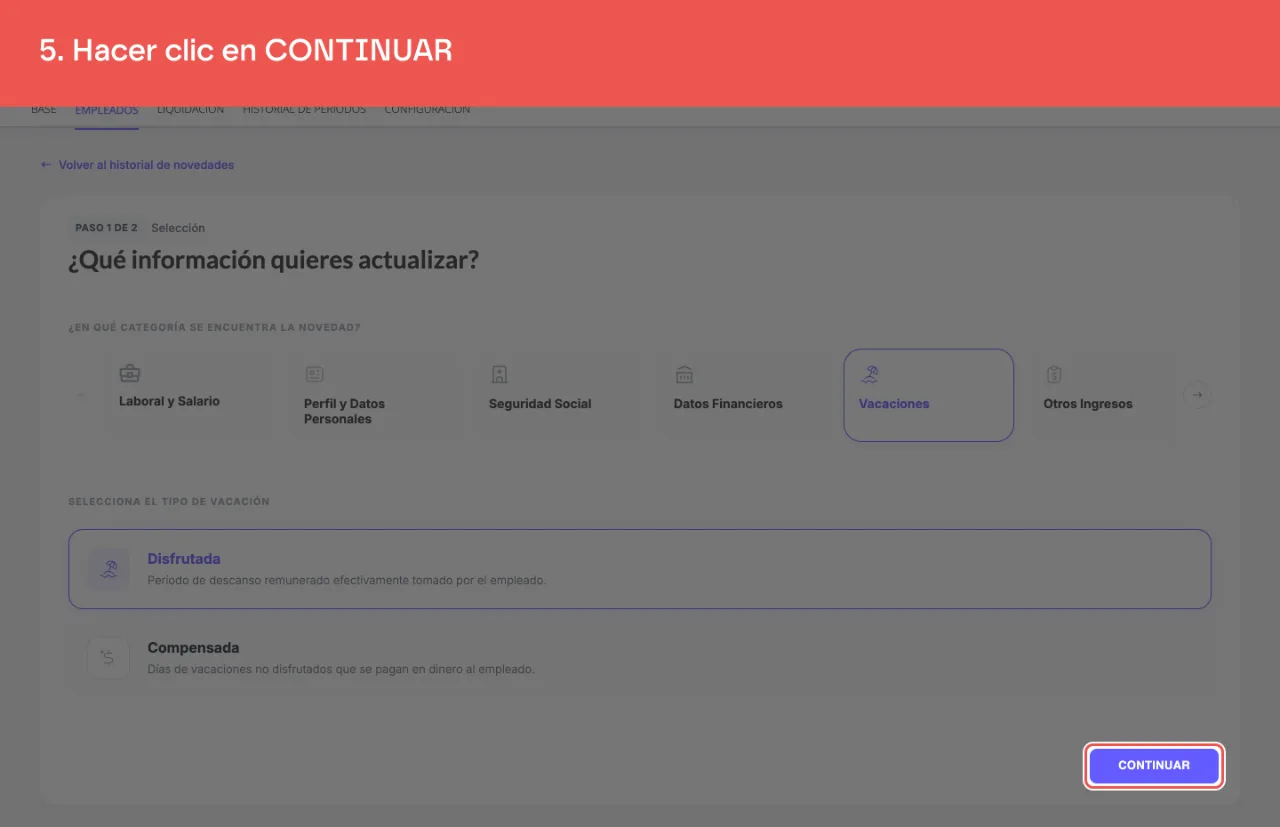Click the clipboard icon on Otros Ingresos
The width and height of the screenshot is (1280, 827).
(x=1054, y=374)
